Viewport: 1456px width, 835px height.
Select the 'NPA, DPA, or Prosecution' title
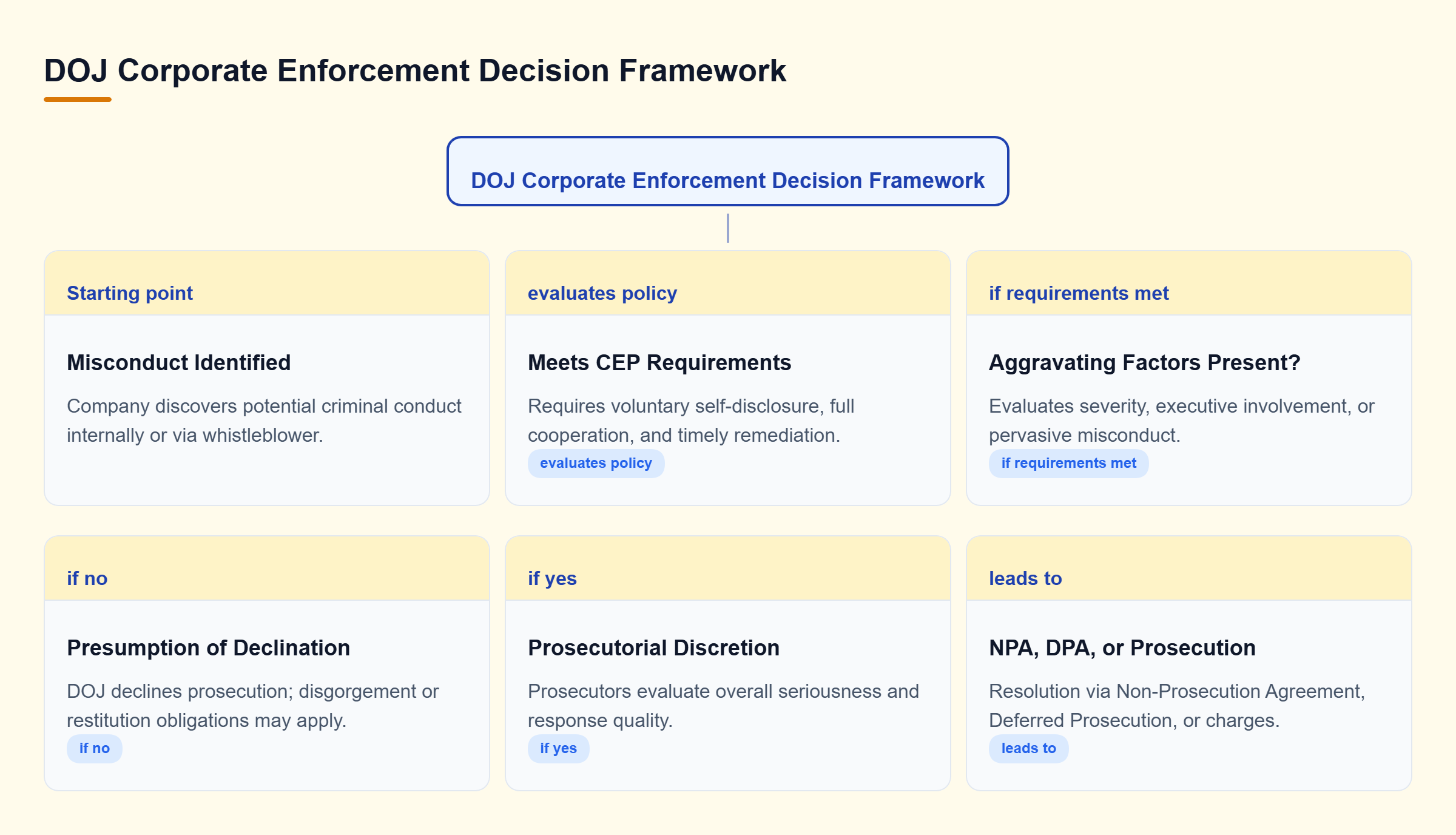pos(1122,647)
